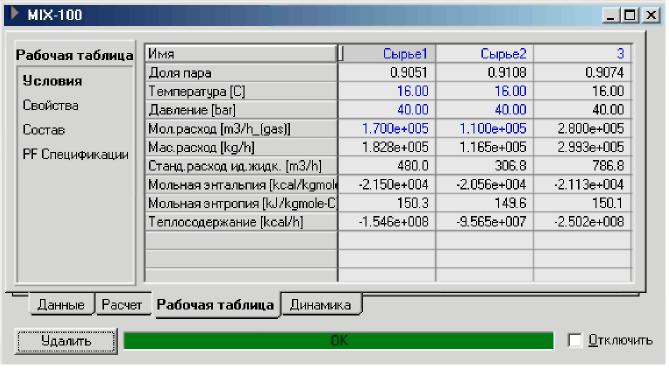This screenshot has height=369, width=669.
Task: Select the Рабочая таблица tab at the bottom
Action: (215, 305)
